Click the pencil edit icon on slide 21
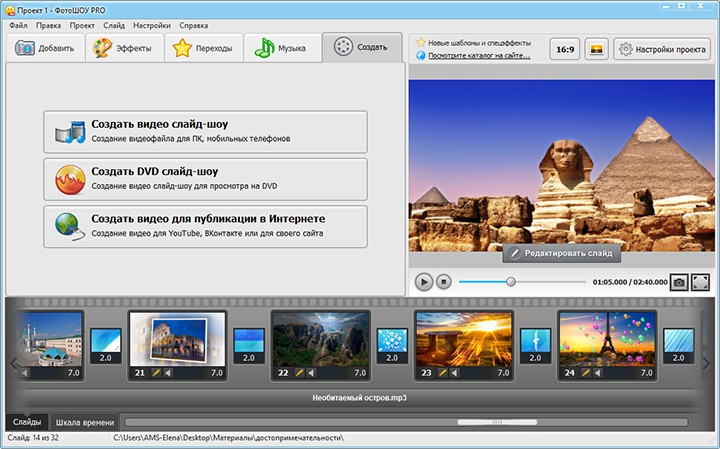The width and height of the screenshot is (720, 449). point(157,373)
